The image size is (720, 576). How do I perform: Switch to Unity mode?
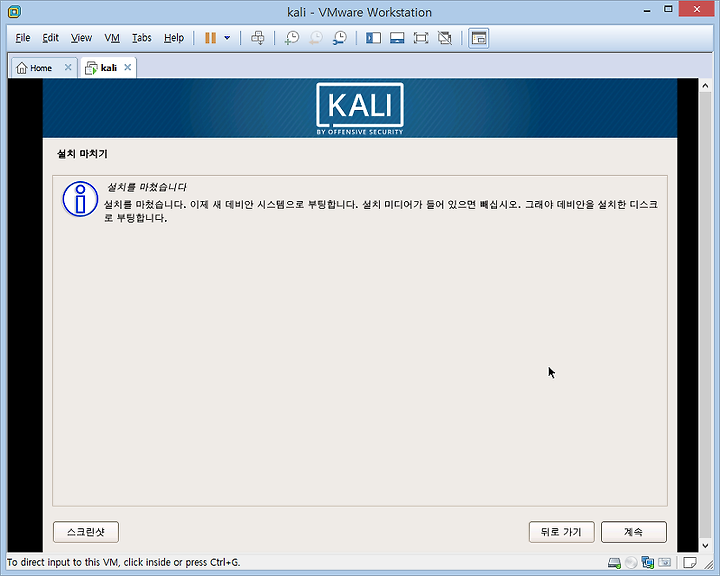point(444,38)
